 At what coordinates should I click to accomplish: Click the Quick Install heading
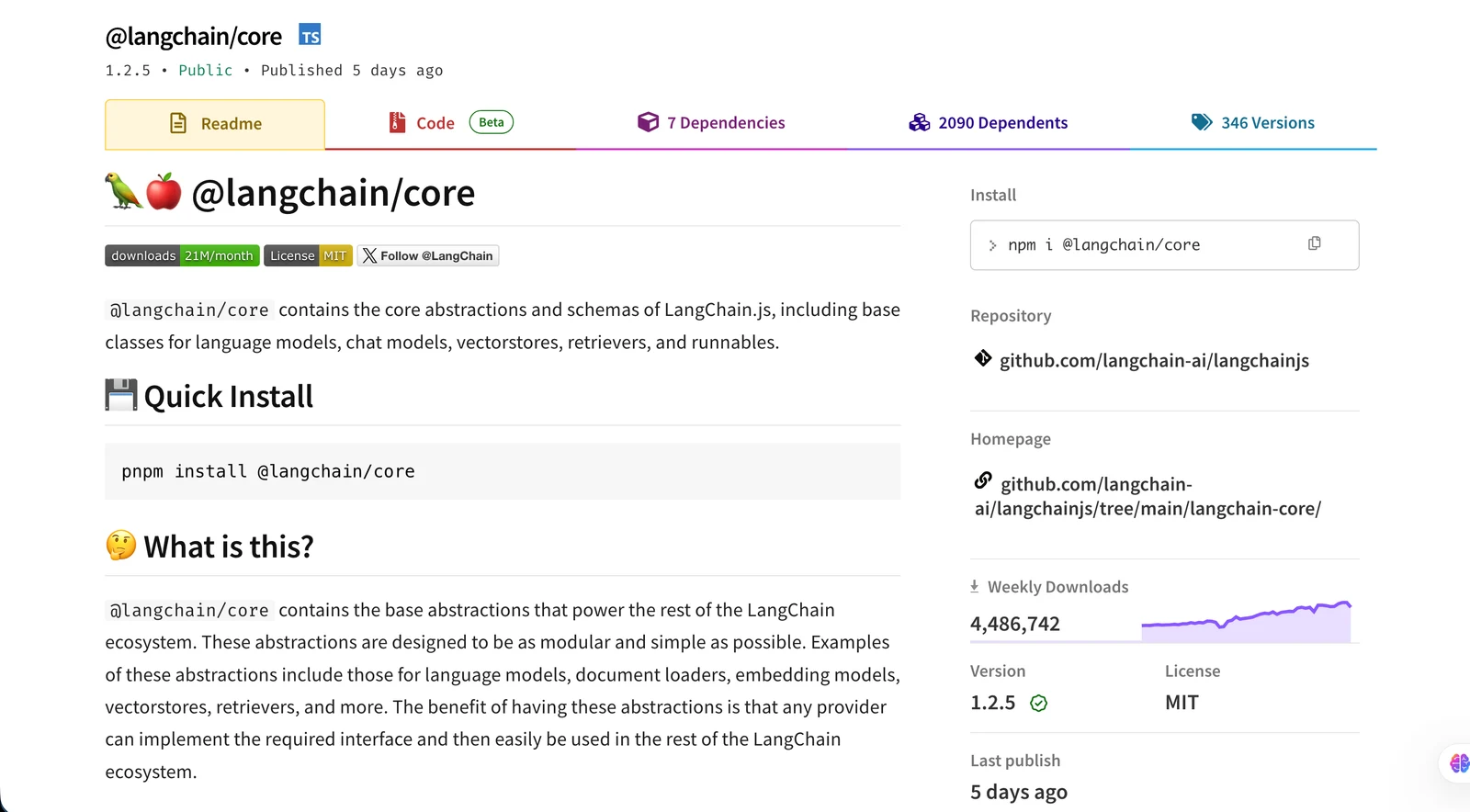click(229, 396)
